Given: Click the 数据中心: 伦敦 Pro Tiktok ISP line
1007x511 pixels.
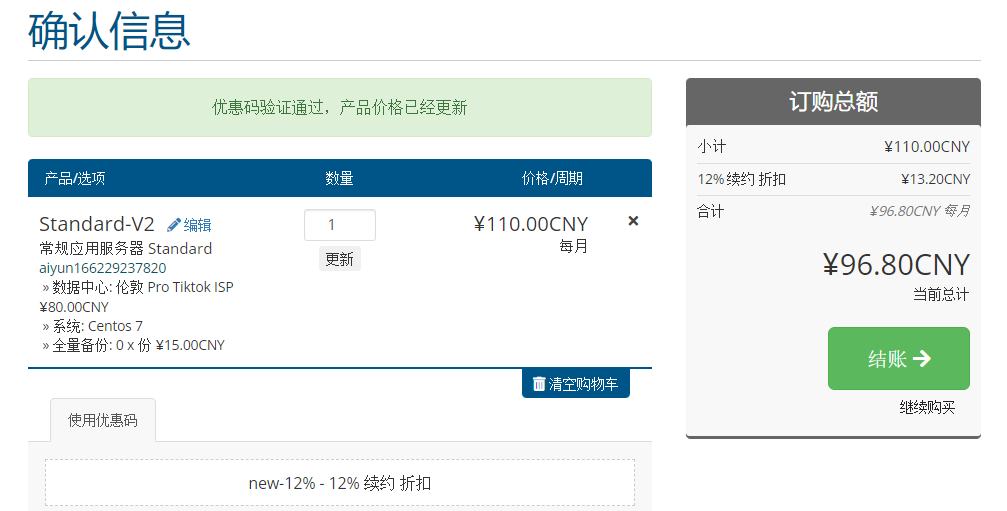Looking at the screenshot, I should pos(137,287).
